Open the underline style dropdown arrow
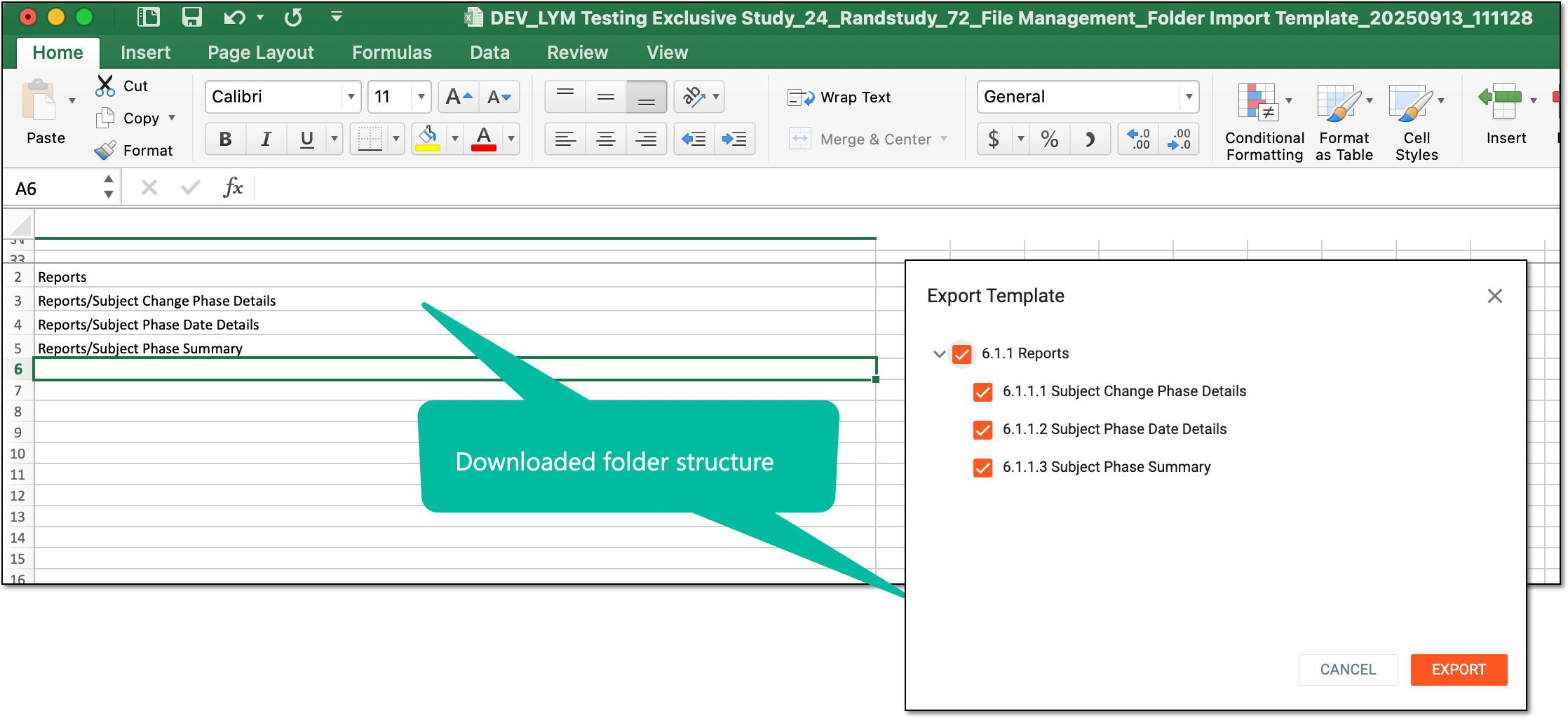The height and width of the screenshot is (718, 1568). point(334,139)
